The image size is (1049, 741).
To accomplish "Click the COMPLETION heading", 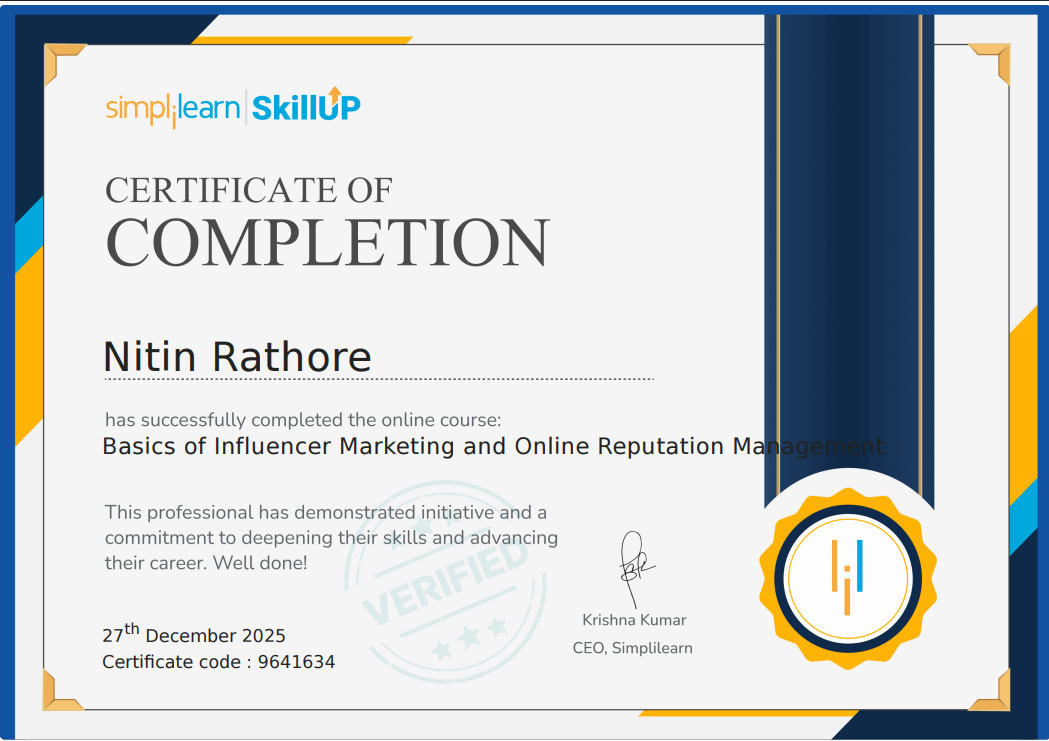I will (x=327, y=243).
